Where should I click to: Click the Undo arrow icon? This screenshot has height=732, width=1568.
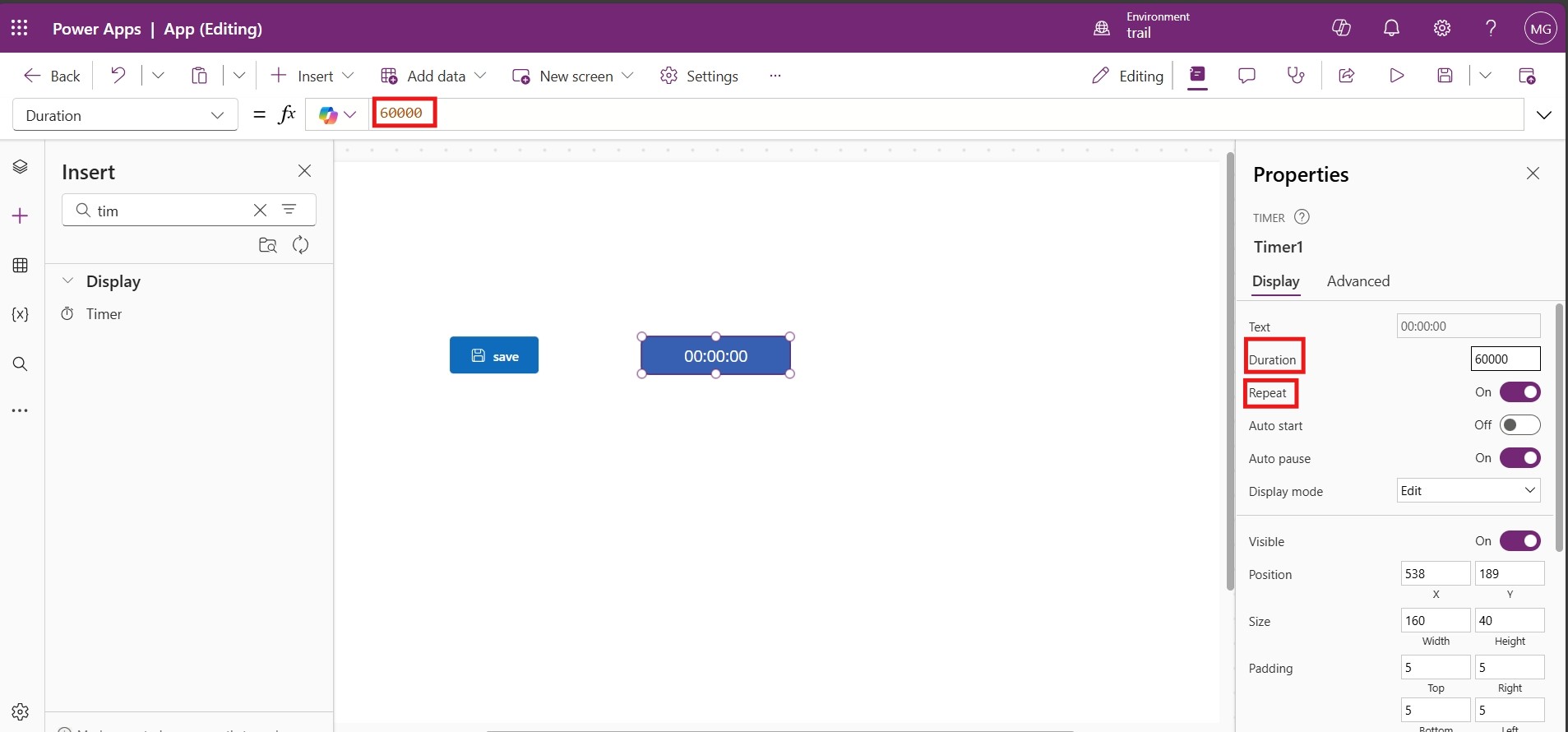pos(118,76)
